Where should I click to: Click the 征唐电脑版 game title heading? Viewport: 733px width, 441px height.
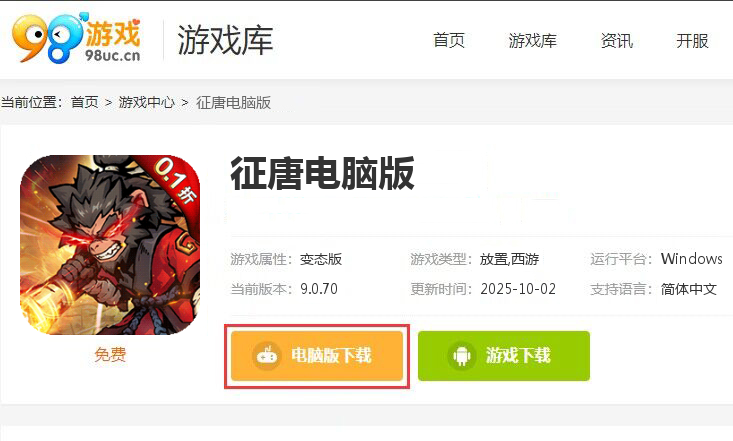coord(323,174)
